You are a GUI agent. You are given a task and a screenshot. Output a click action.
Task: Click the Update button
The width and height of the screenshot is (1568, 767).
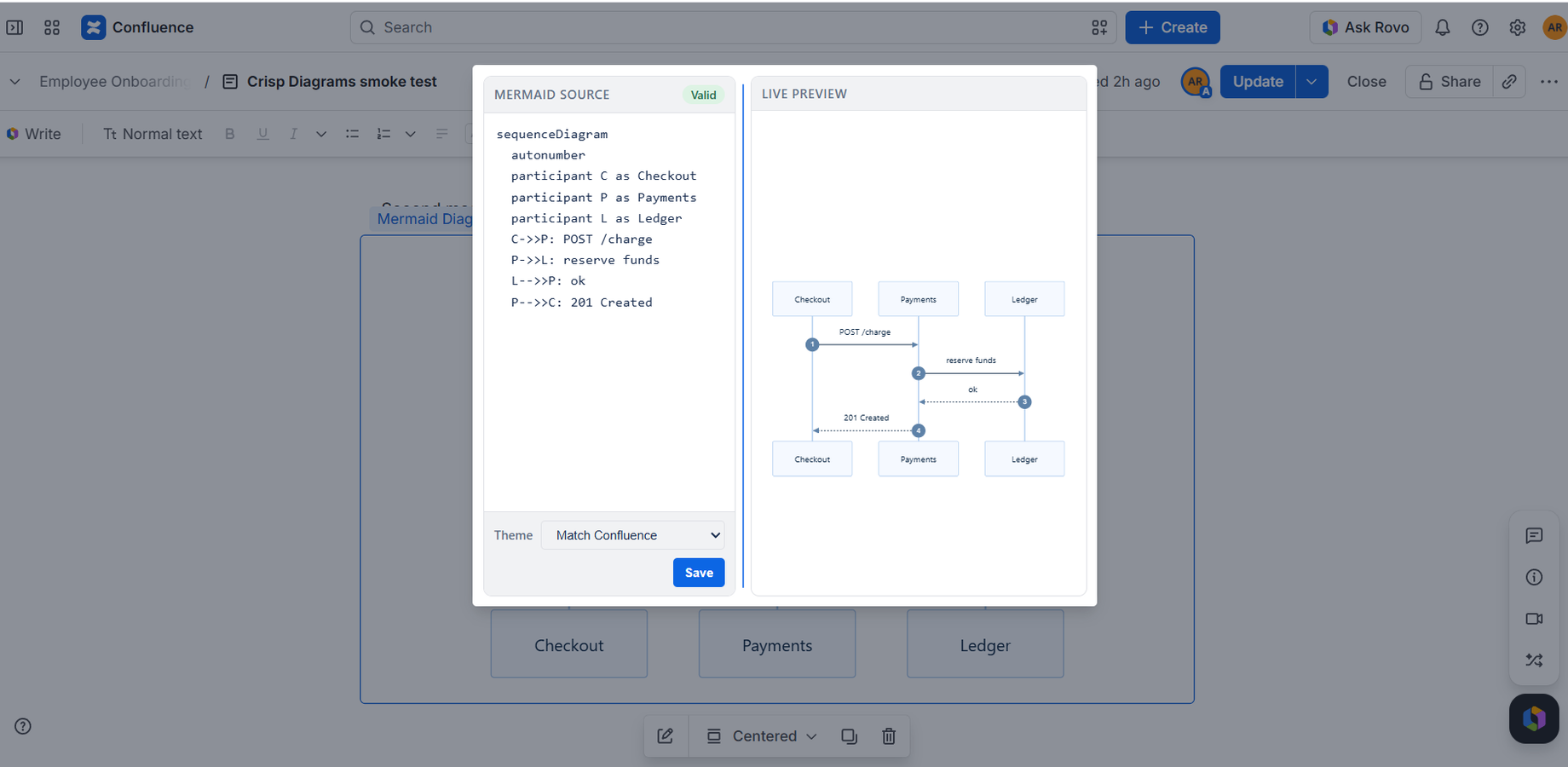tap(1258, 82)
